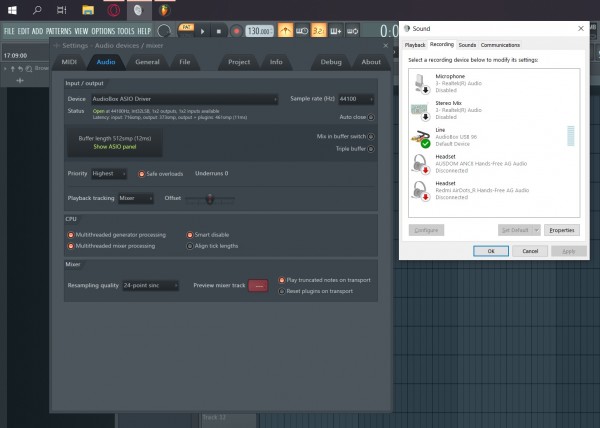
Task: Open the Playback tab in Sound dialog
Action: click(415, 45)
